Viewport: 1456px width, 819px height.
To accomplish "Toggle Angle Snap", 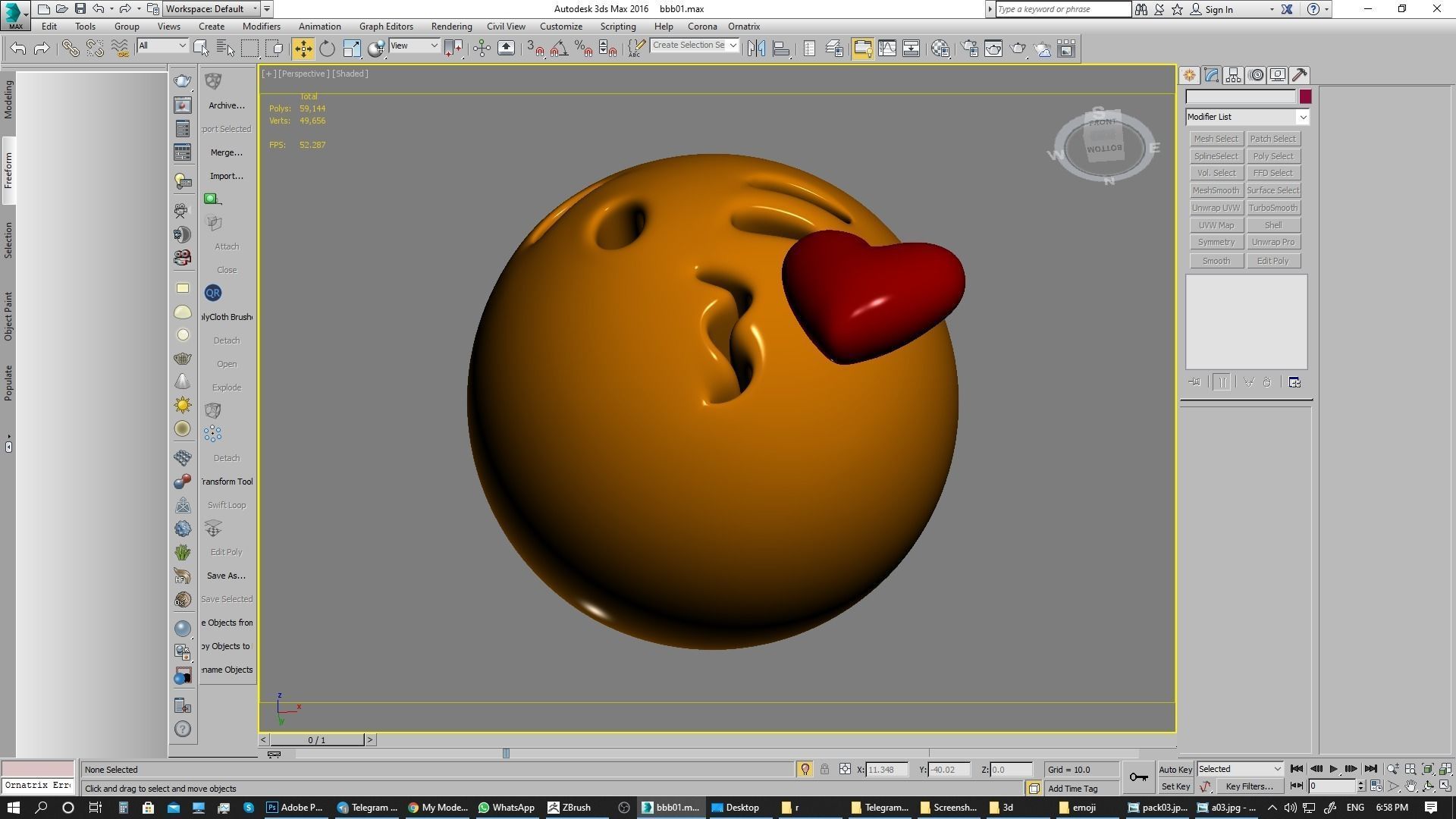I will [559, 49].
